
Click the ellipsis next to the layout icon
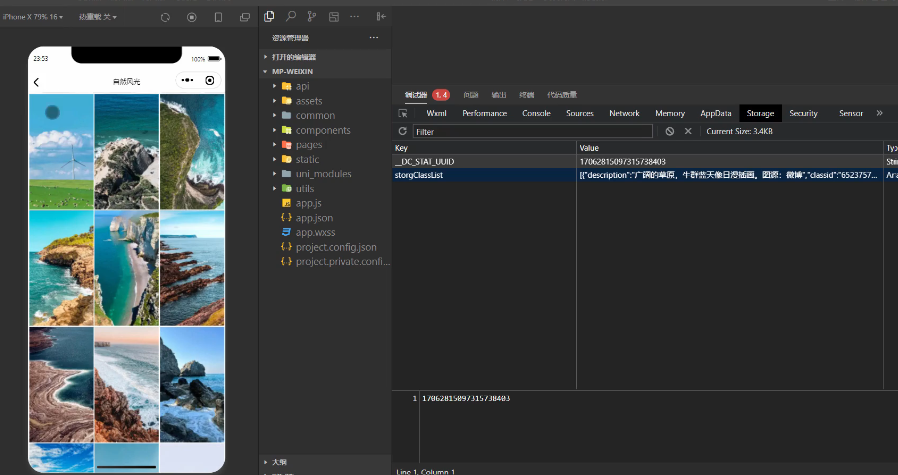click(x=355, y=17)
